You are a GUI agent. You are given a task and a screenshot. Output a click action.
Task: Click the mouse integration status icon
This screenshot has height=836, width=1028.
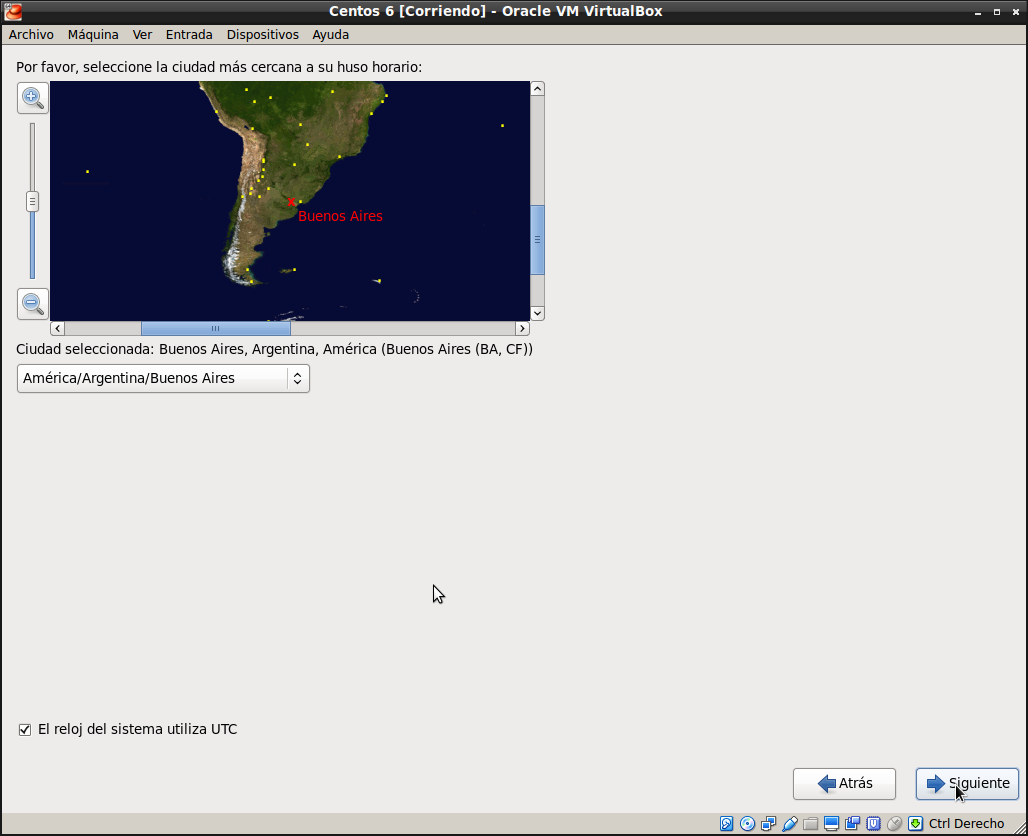pyautogui.click(x=894, y=824)
